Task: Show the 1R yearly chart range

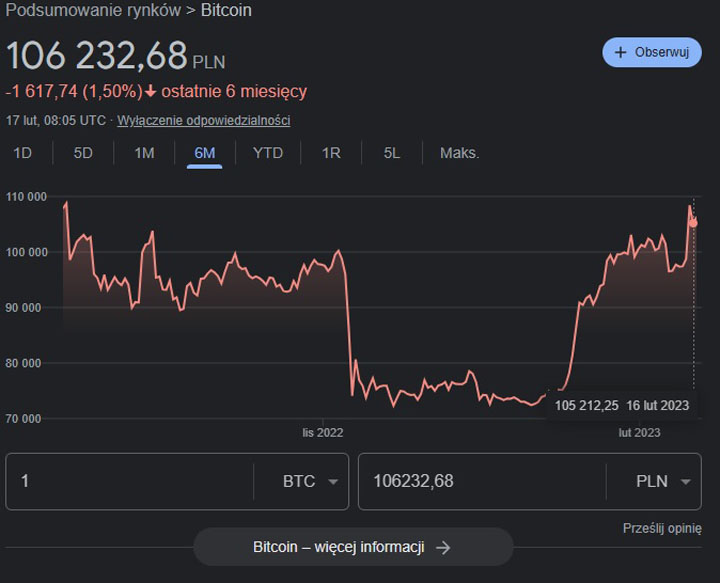Action: point(331,153)
